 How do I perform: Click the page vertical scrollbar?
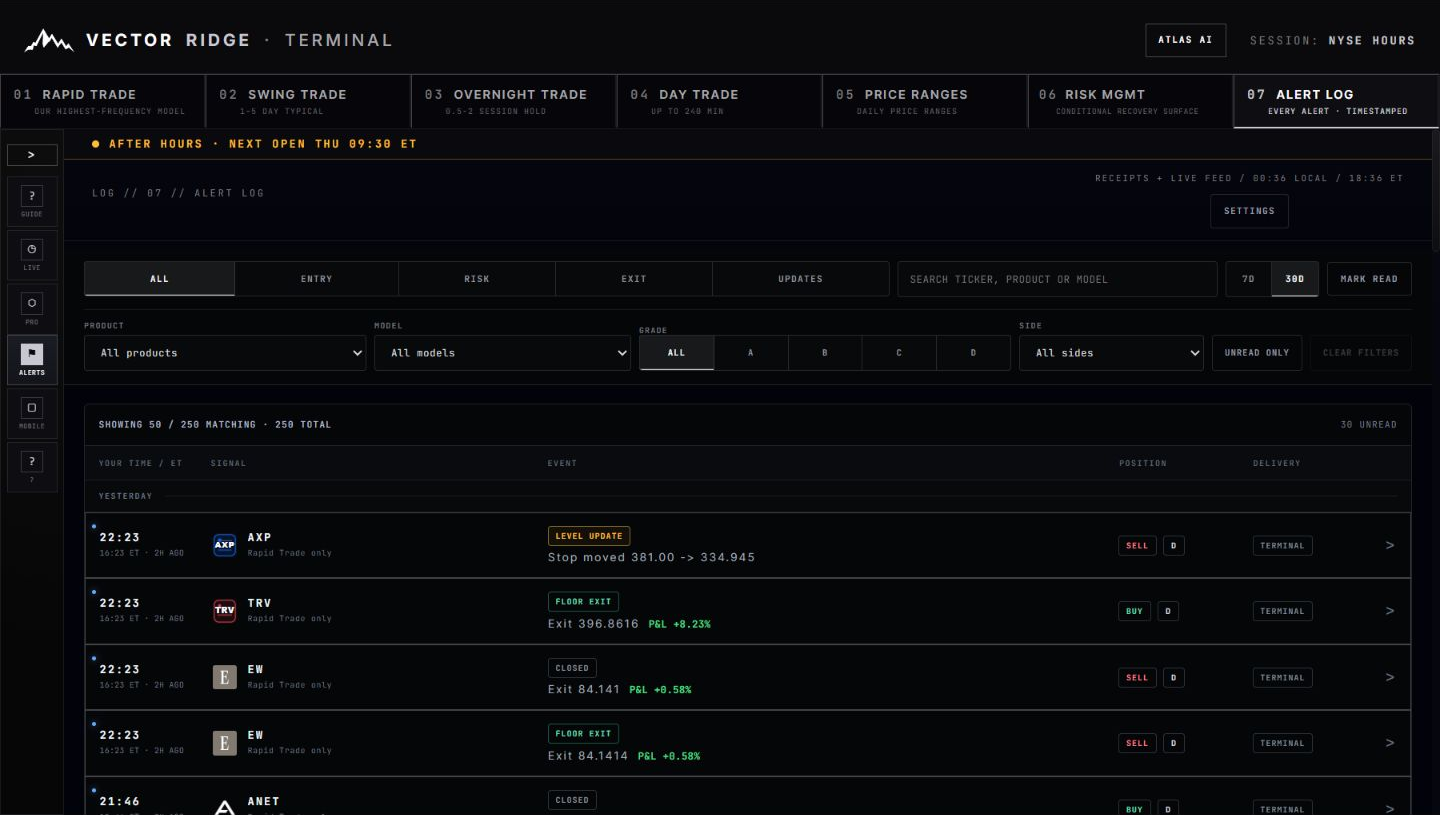tap(1436, 190)
